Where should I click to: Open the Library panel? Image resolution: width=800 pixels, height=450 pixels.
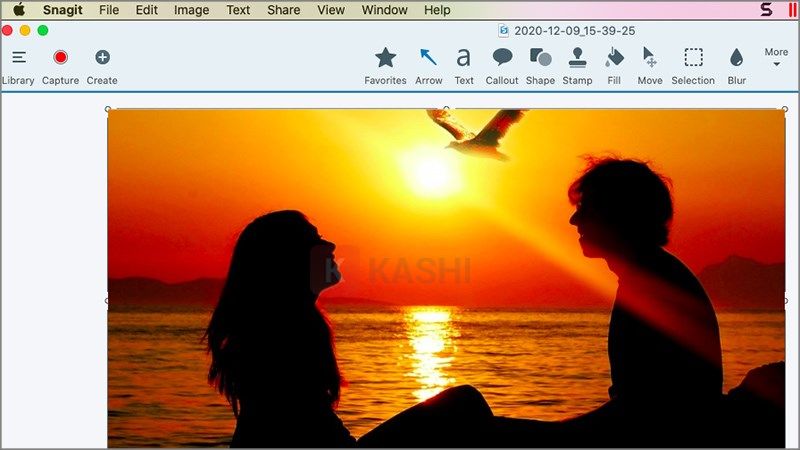[x=18, y=66]
